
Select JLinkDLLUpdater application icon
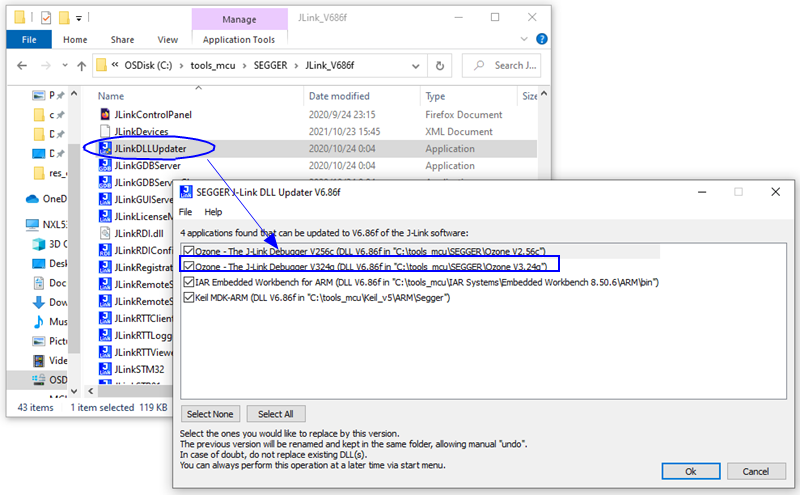pos(105,148)
